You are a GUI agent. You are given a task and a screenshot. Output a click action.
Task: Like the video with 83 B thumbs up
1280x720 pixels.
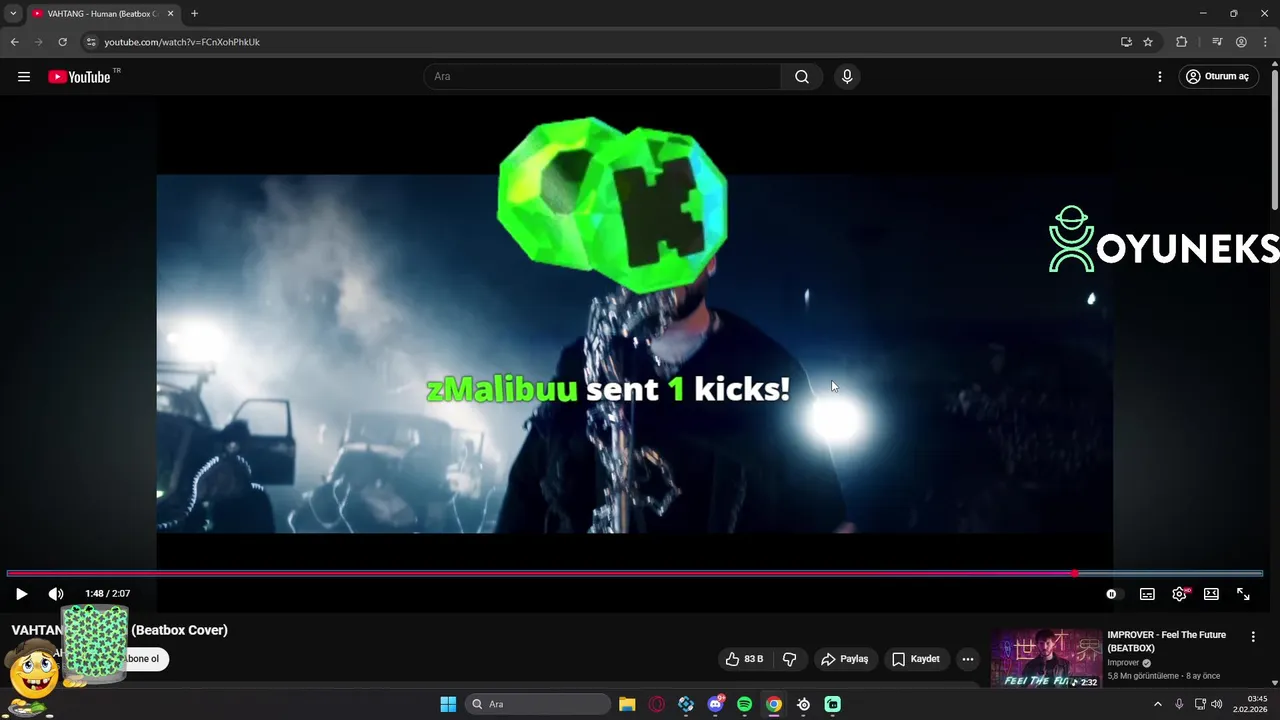point(745,659)
